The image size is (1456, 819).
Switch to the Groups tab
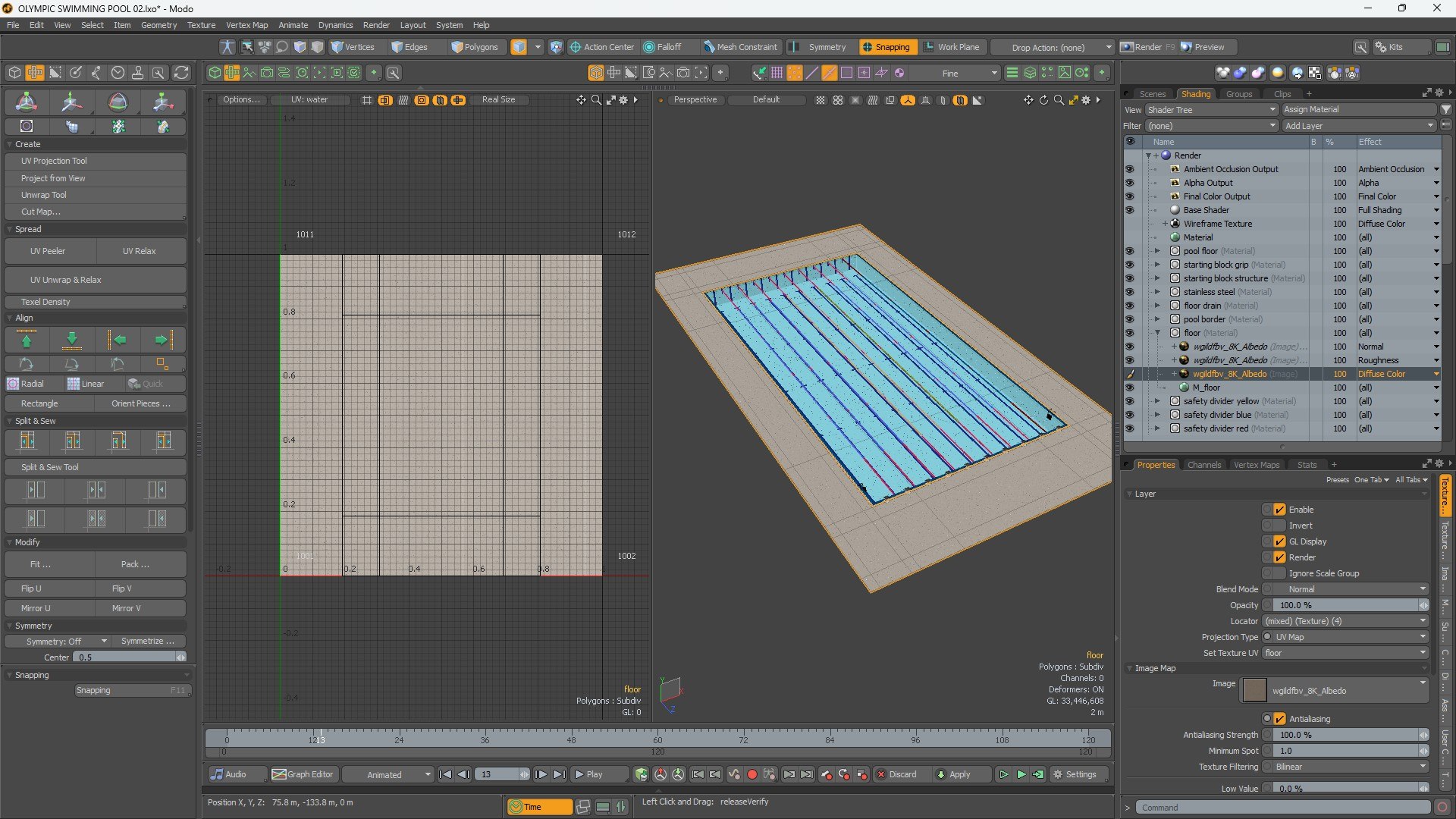pos(1239,94)
